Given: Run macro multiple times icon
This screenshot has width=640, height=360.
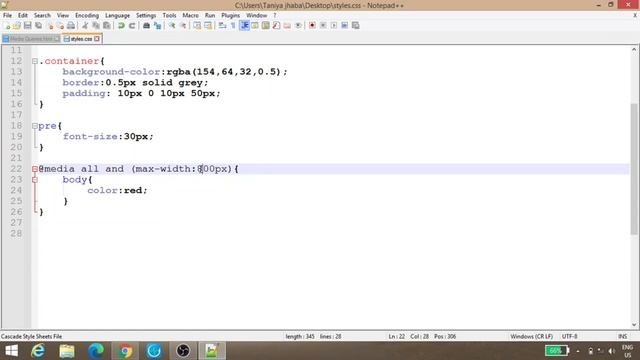Looking at the screenshot, I should (344, 26).
